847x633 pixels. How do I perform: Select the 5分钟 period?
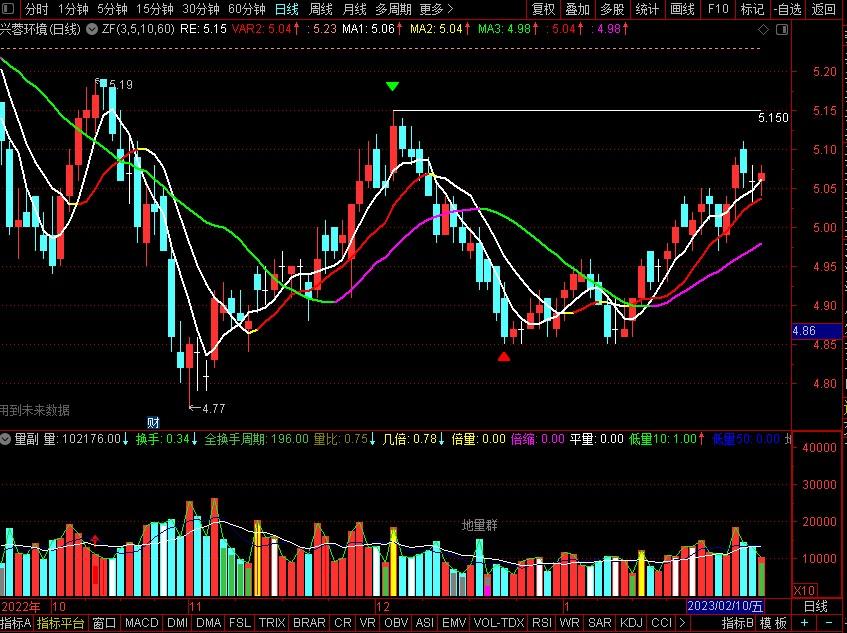pos(112,9)
